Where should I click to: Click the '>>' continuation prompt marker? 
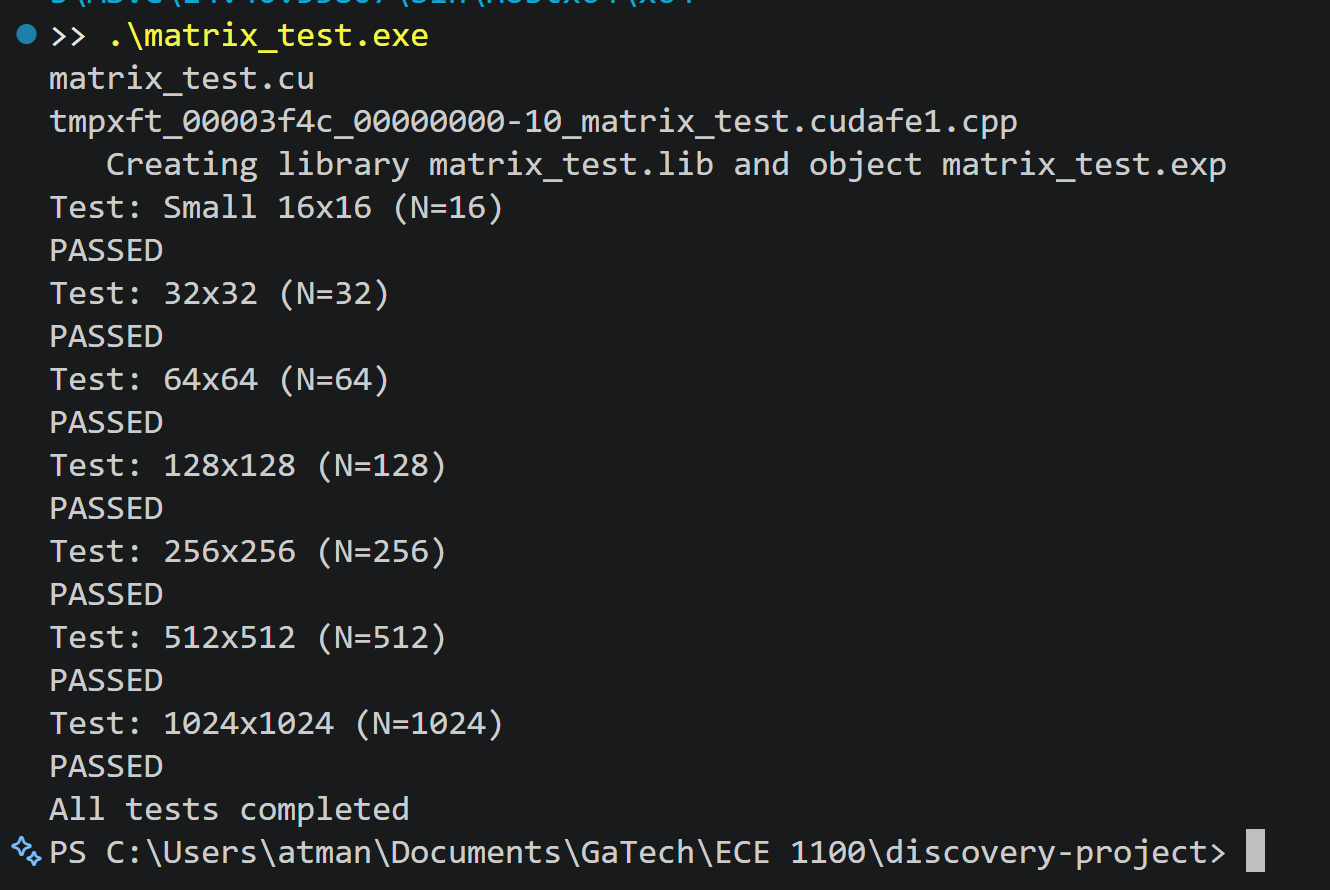(x=69, y=38)
